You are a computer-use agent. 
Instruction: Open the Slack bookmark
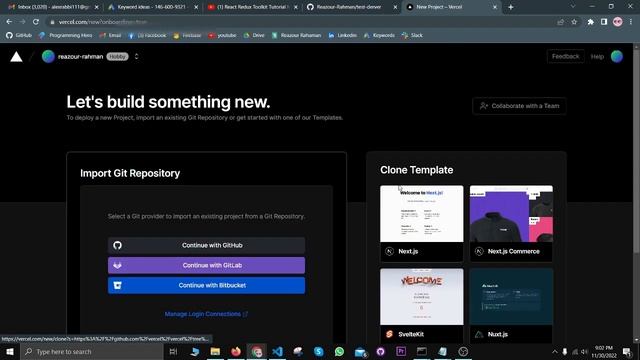point(412,36)
